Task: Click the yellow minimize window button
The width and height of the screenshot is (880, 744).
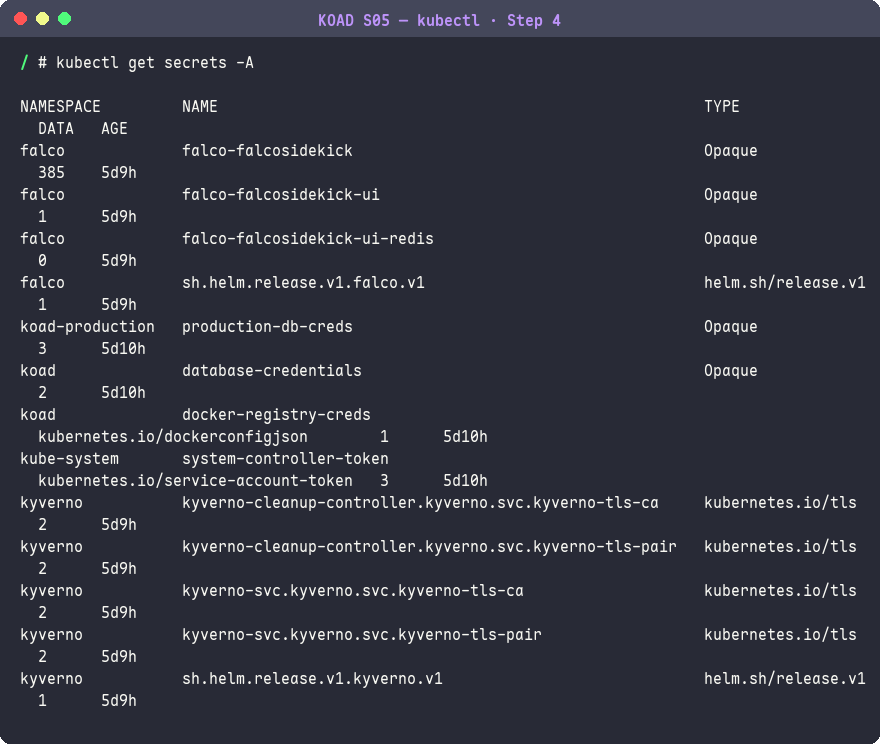Action: coord(43,19)
